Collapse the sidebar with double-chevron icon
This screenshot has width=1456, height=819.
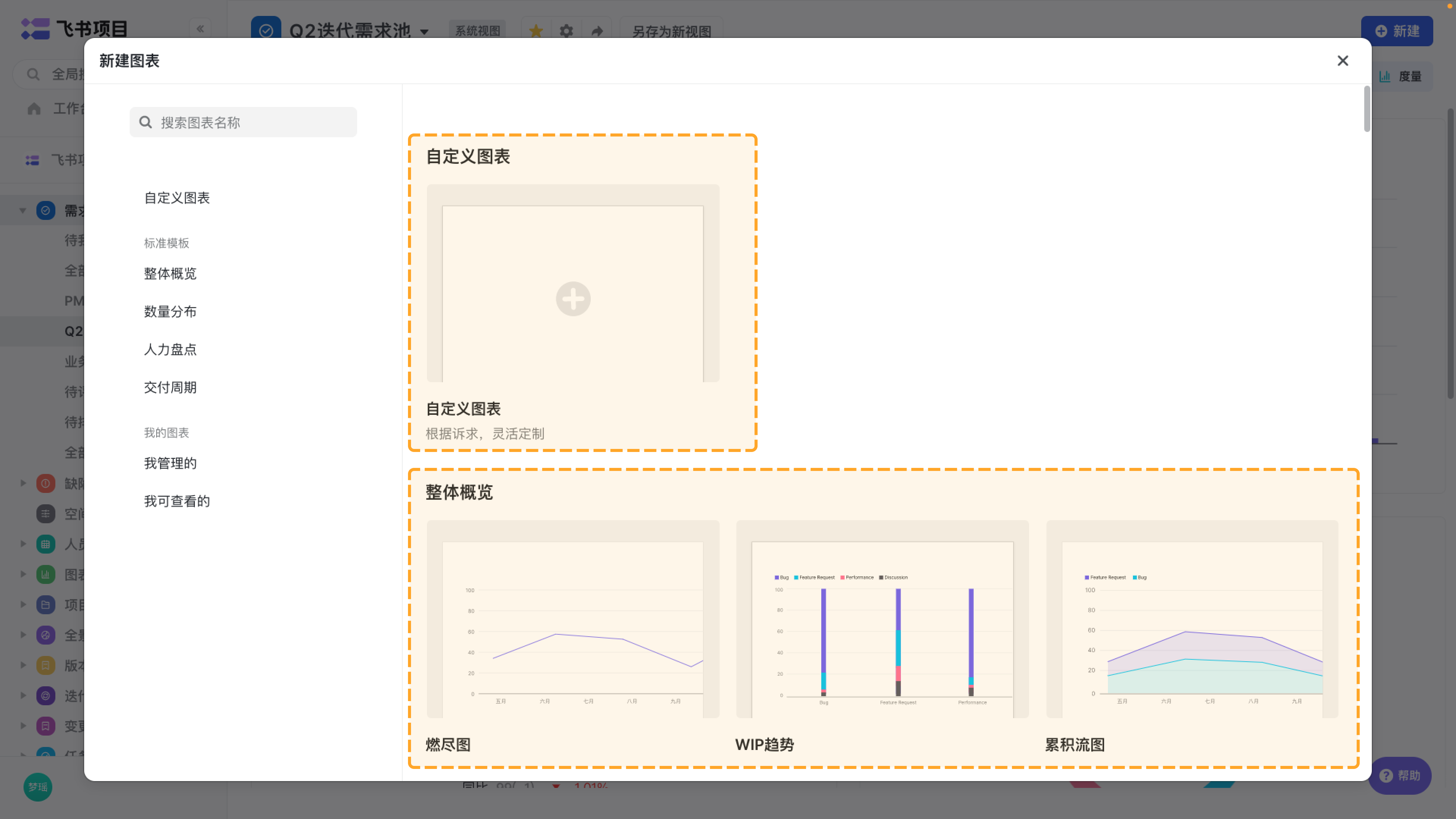[200, 29]
